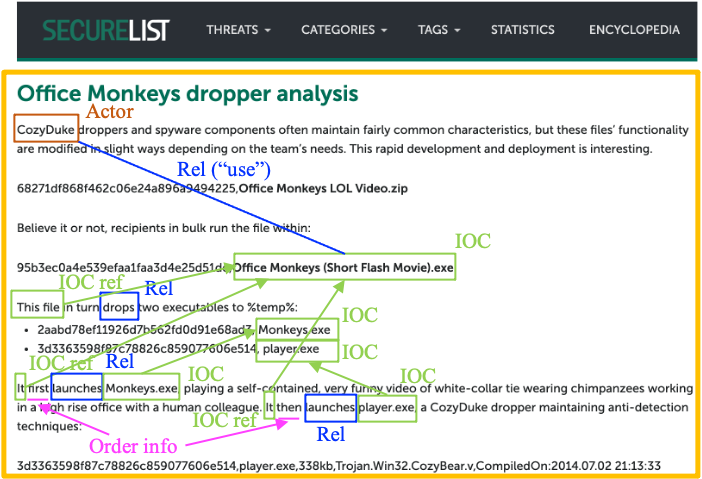Open the THREATS dropdown menu
This screenshot has height=479, width=702.
click(x=238, y=30)
